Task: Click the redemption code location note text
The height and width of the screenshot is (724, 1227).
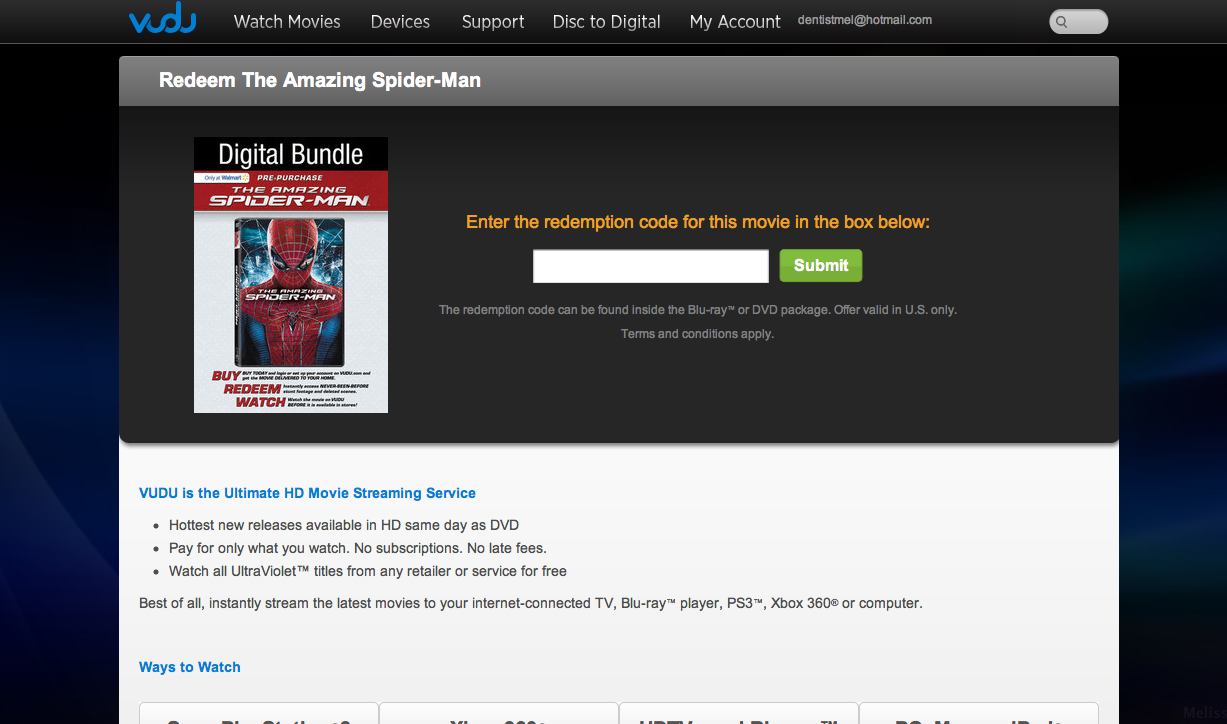Action: [698, 310]
